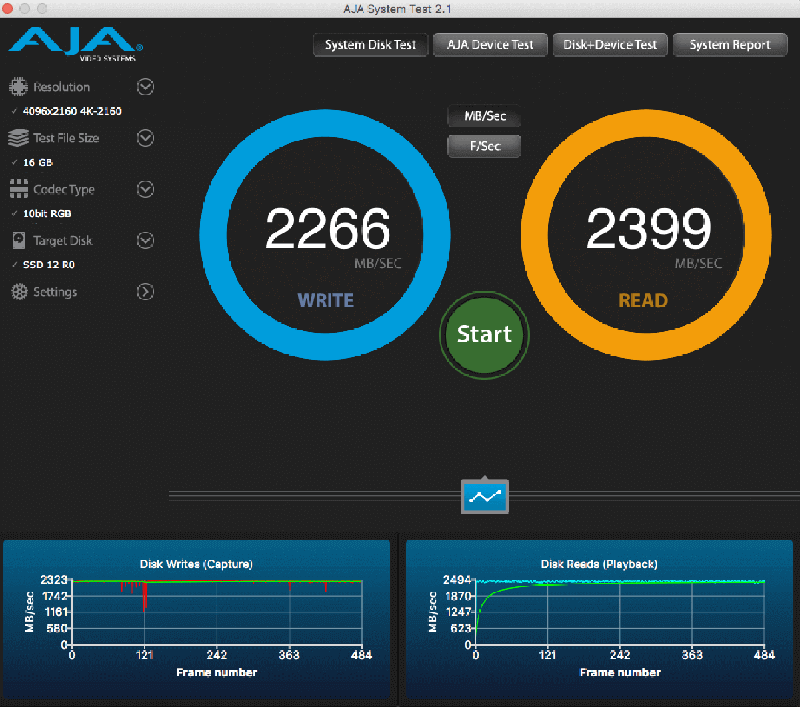Click the Settings gear icon

[x=18, y=292]
